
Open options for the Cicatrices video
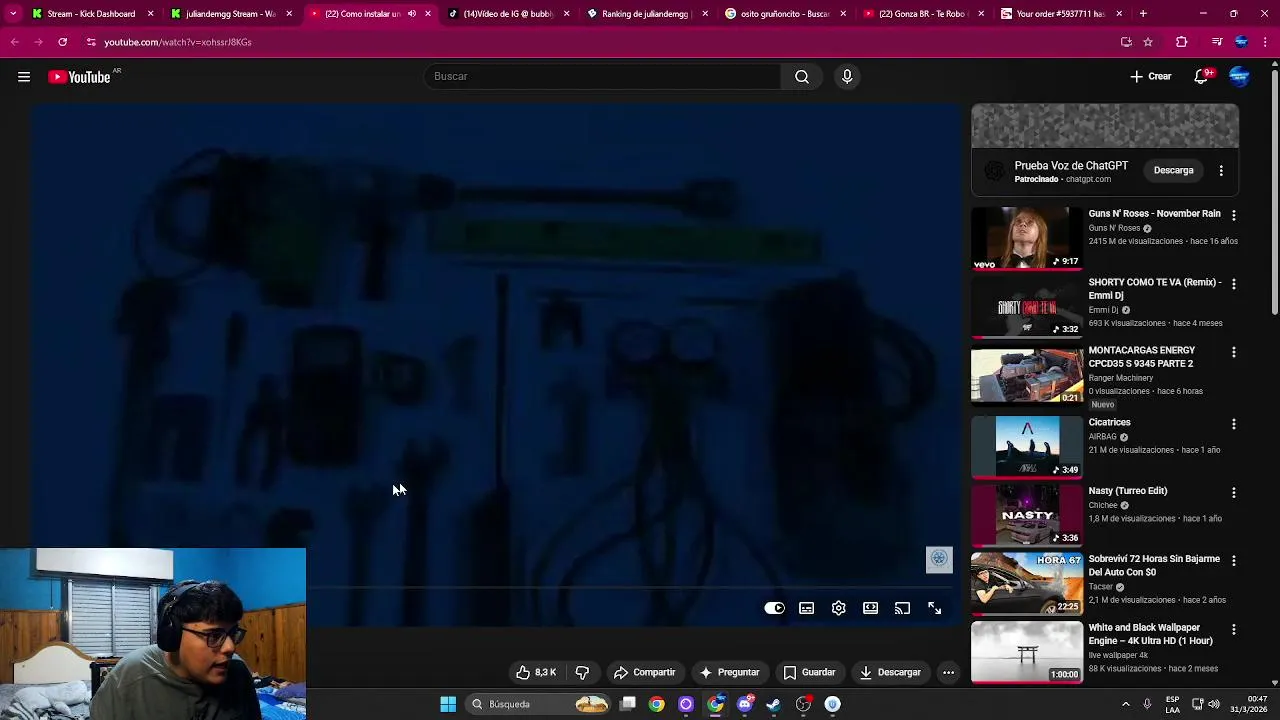[1233, 424]
